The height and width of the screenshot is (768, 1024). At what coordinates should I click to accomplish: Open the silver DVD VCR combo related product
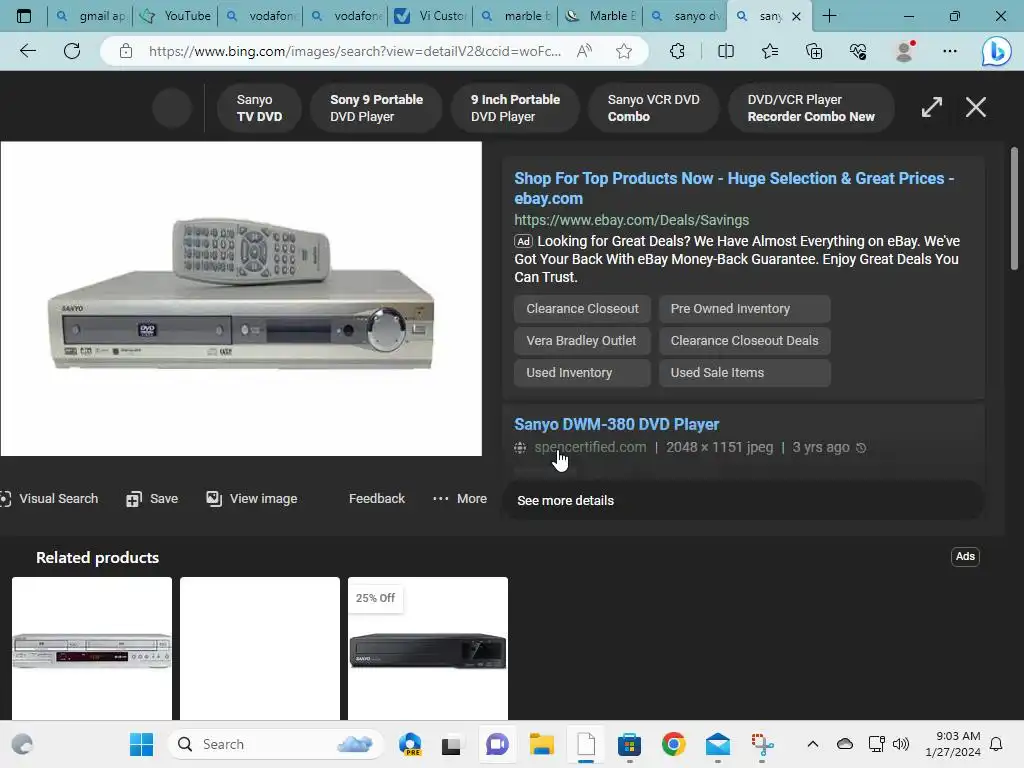[92, 648]
